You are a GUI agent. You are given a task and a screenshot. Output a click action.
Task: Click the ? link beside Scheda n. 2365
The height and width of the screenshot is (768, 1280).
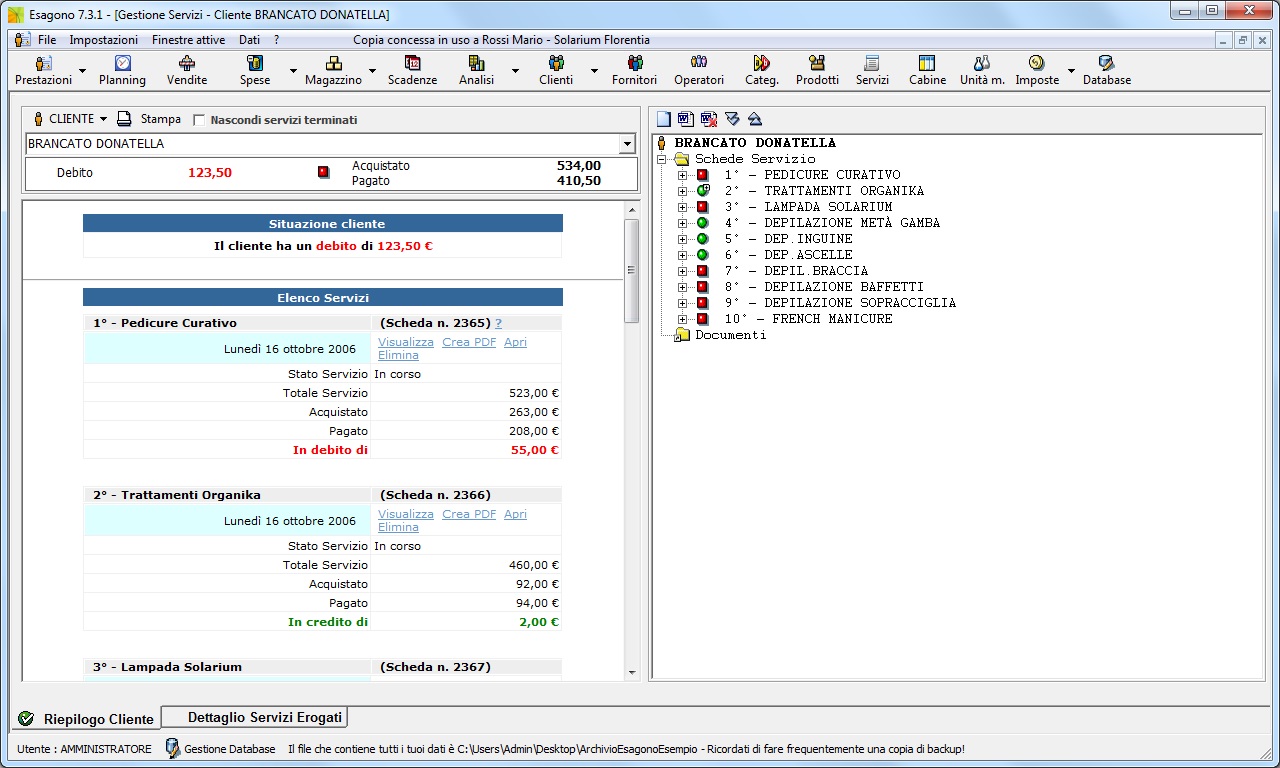click(x=498, y=323)
